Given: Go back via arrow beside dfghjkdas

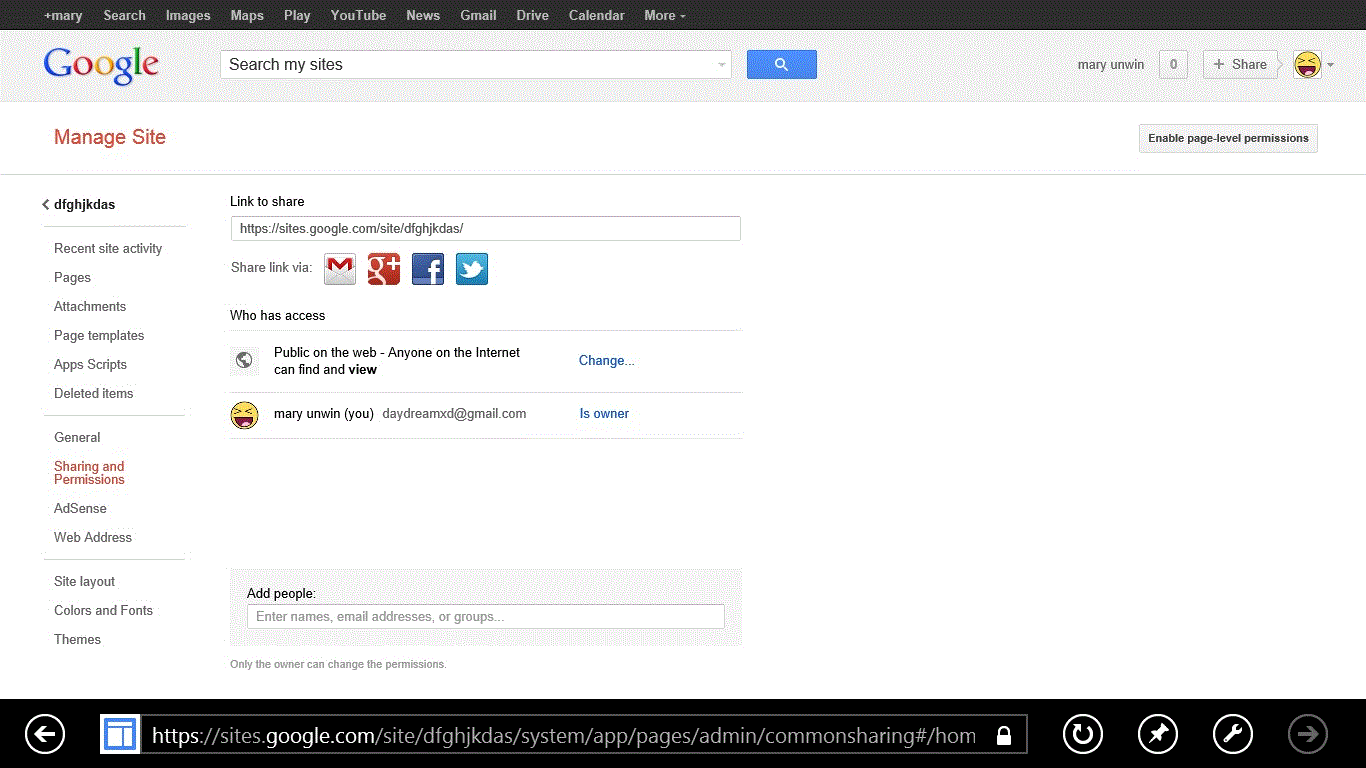Looking at the screenshot, I should point(46,204).
